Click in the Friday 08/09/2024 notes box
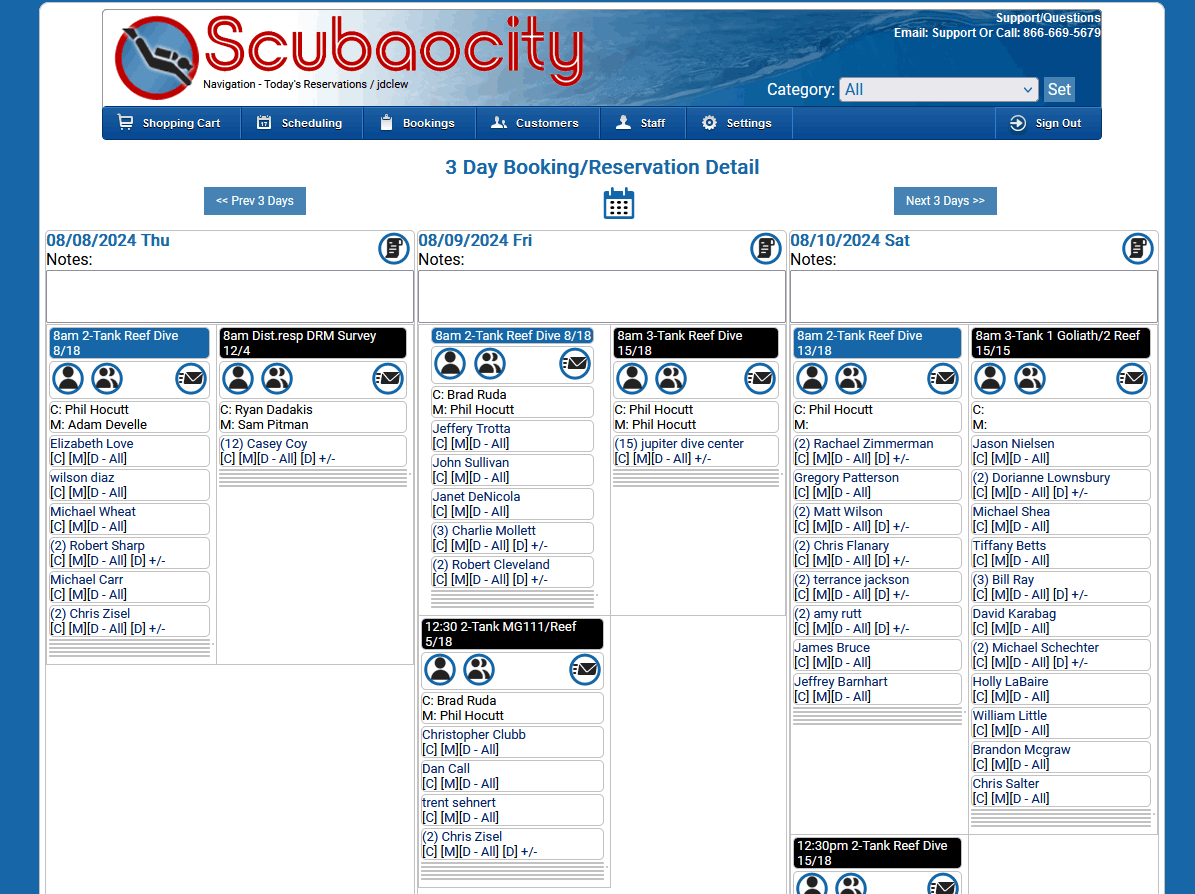The height and width of the screenshot is (894, 1195). (601, 296)
